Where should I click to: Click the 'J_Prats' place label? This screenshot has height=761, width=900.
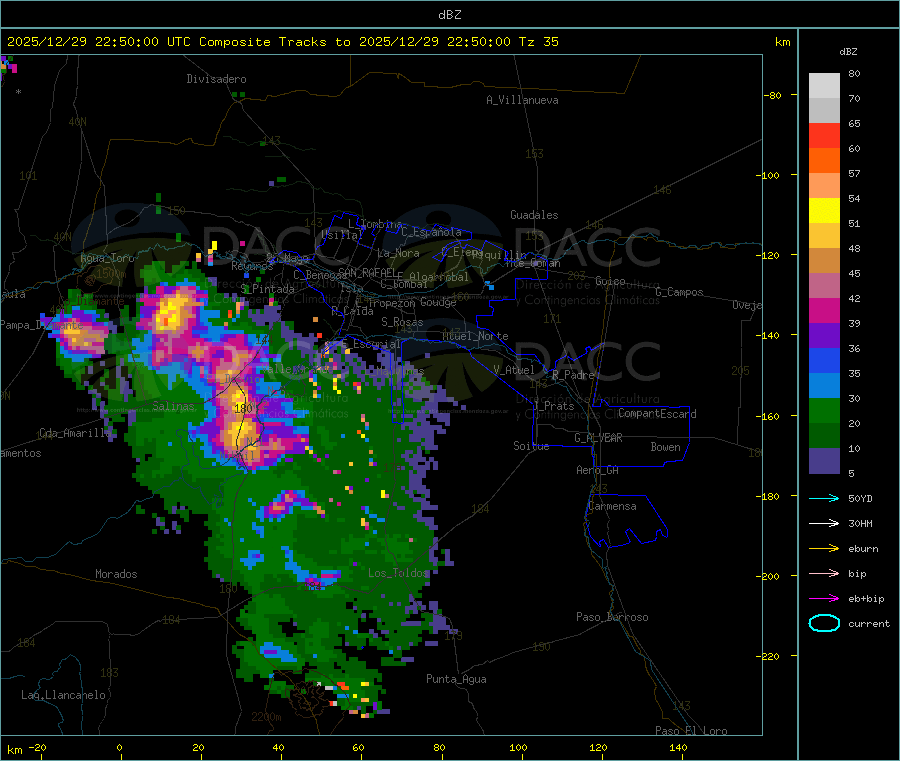pyautogui.click(x=553, y=406)
